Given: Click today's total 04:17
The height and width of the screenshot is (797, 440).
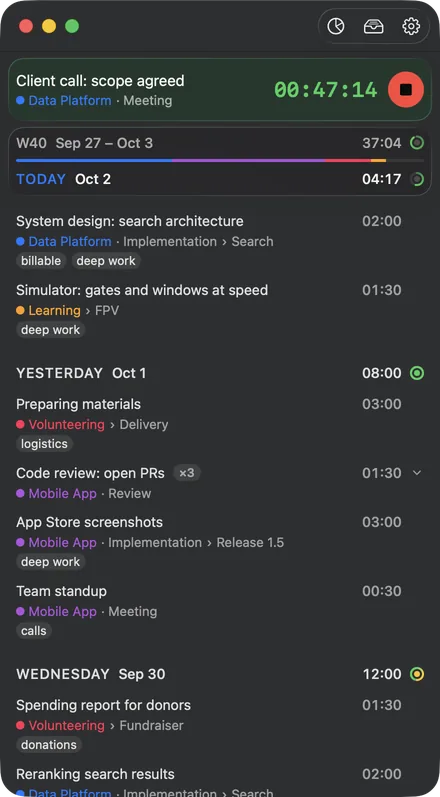Looking at the screenshot, I should click(382, 179).
